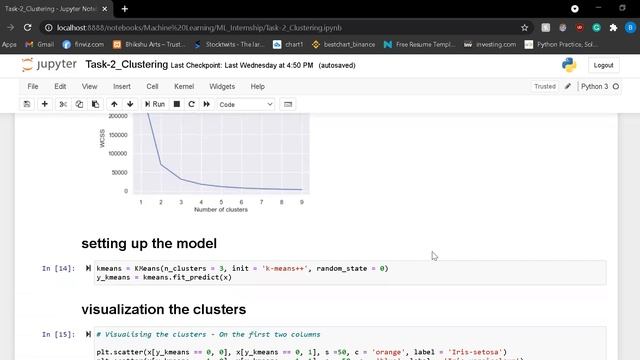The image size is (640, 360).
Task: Click the site info icon in address bar
Action: tap(49, 28)
